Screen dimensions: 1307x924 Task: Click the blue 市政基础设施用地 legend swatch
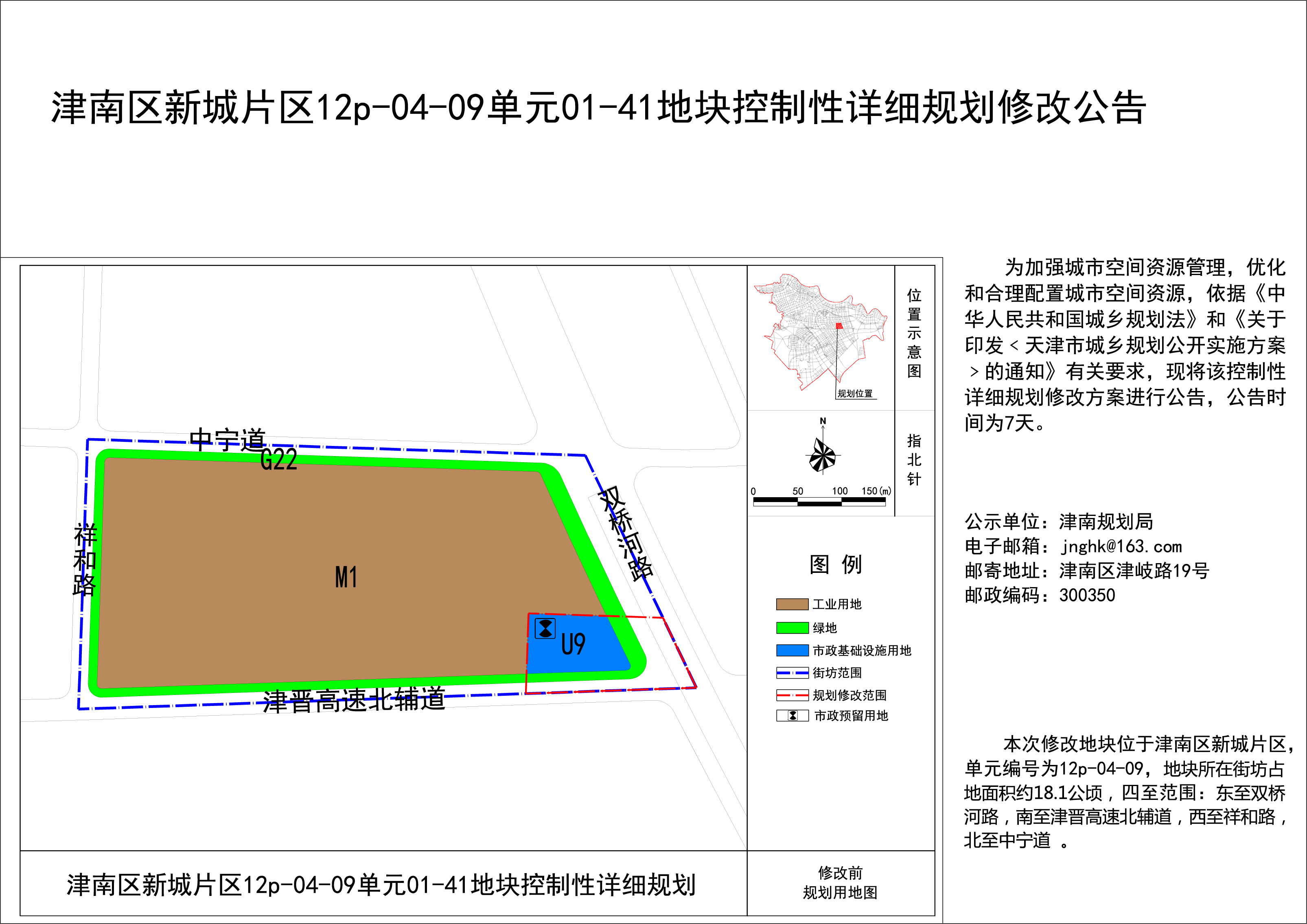[x=792, y=650]
